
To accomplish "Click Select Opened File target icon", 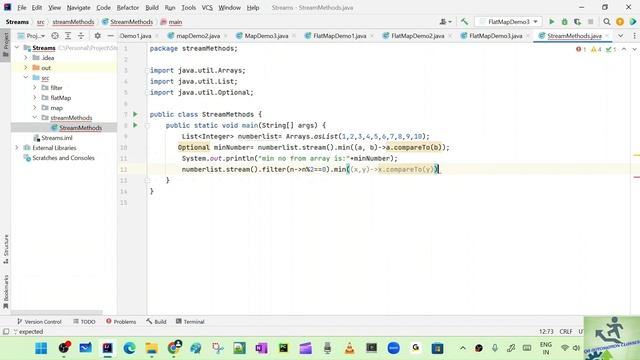I will [55, 36].
